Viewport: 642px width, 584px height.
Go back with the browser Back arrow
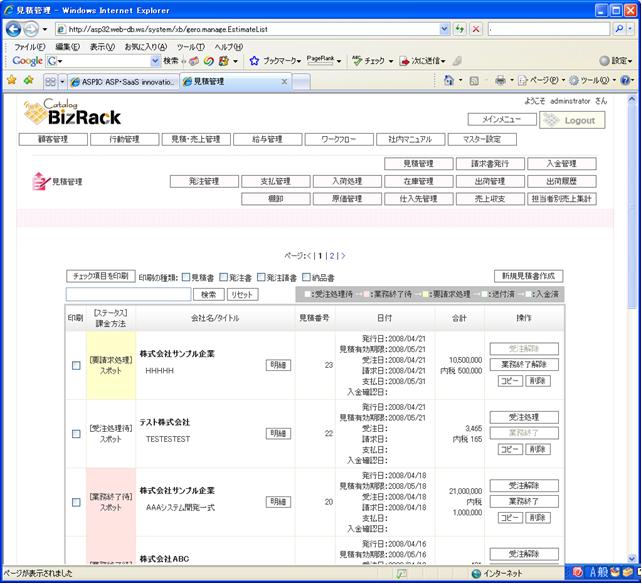14,29
